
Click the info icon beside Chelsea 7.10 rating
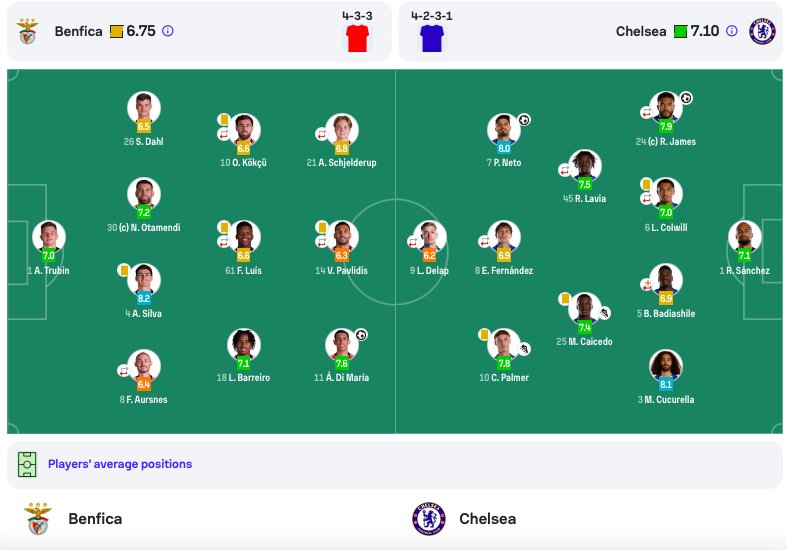[x=732, y=31]
